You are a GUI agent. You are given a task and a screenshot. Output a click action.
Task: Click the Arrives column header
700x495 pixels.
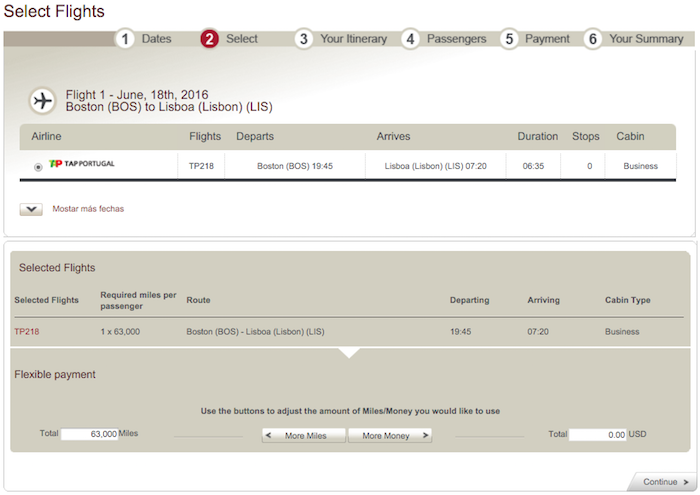coord(393,136)
